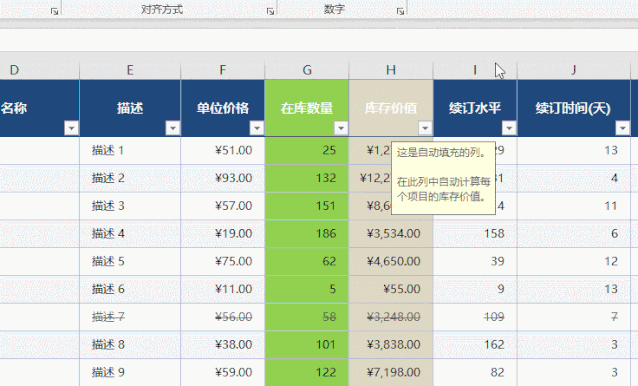Open filter dropdown for 单位价格 column

click(x=256, y=129)
